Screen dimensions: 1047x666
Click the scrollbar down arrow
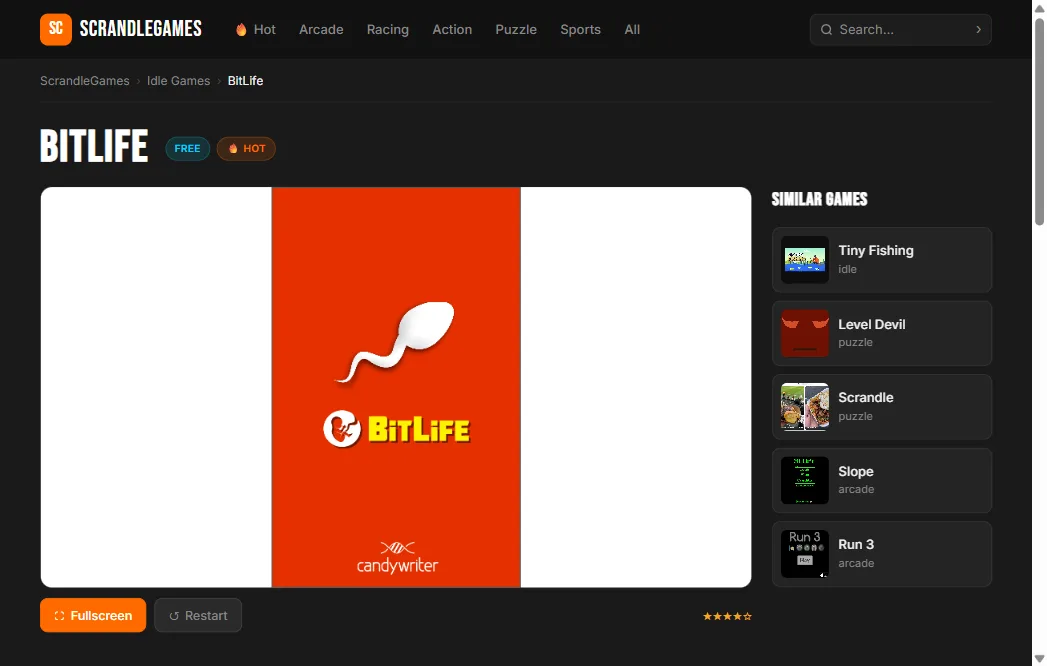coord(1039,659)
